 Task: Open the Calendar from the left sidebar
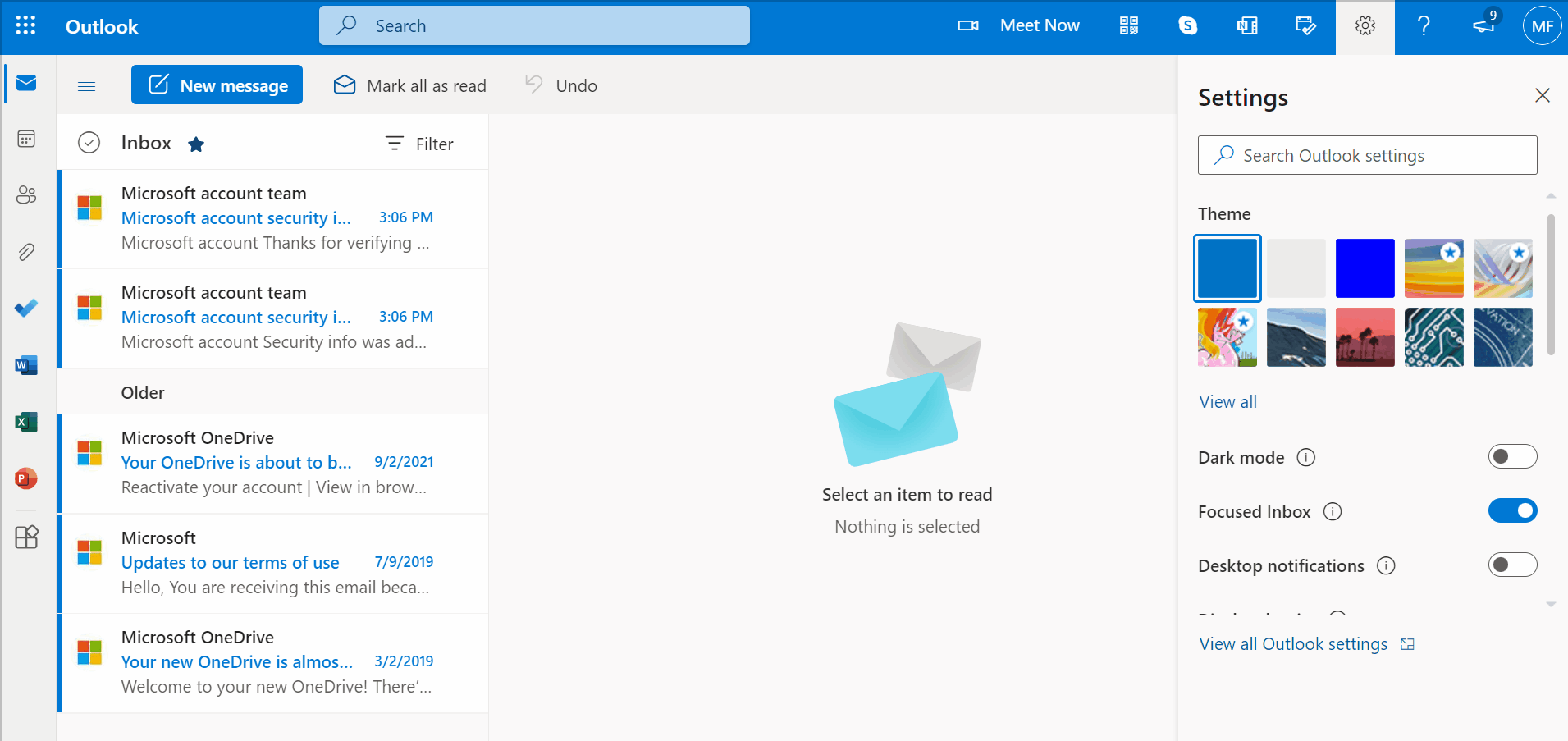click(x=25, y=139)
